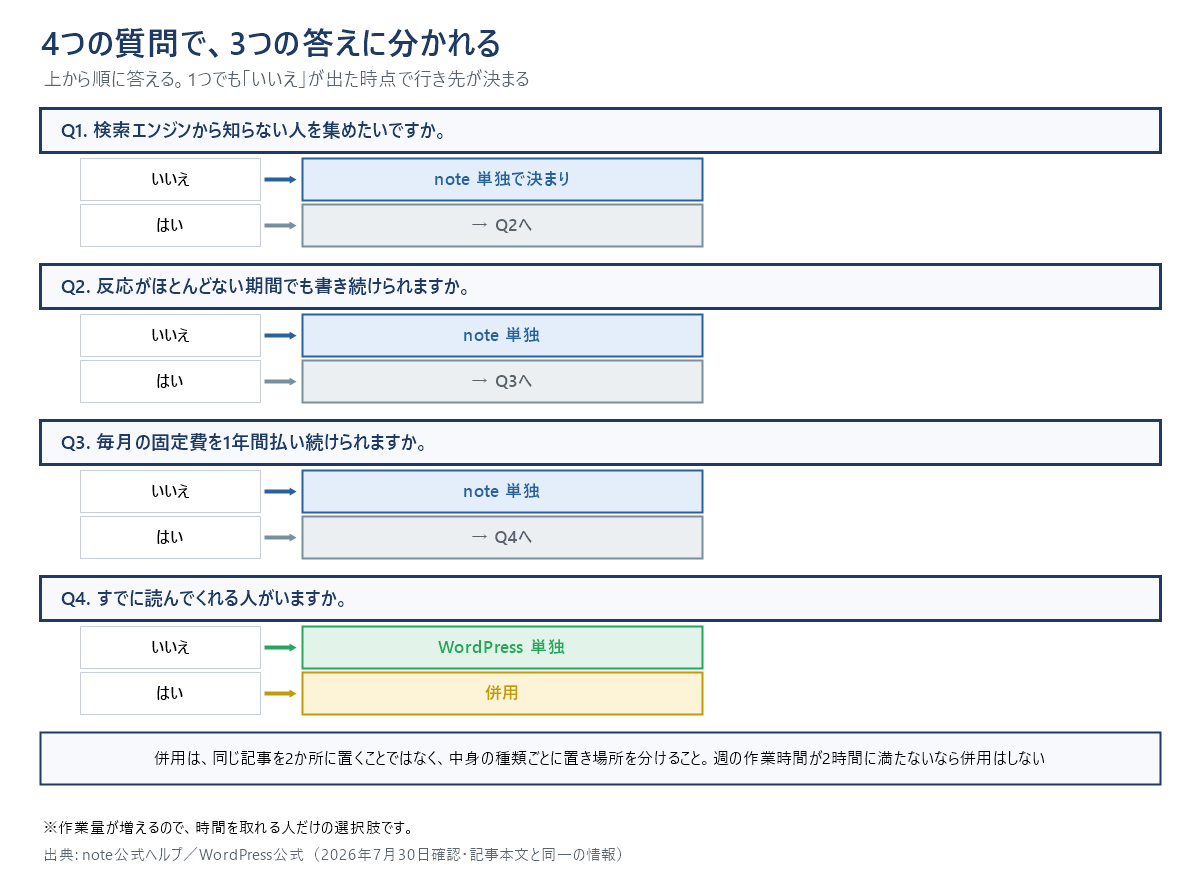Click the 'note 単独' result under Q2
Viewport: 1200px width, 883px height.
pos(502,335)
